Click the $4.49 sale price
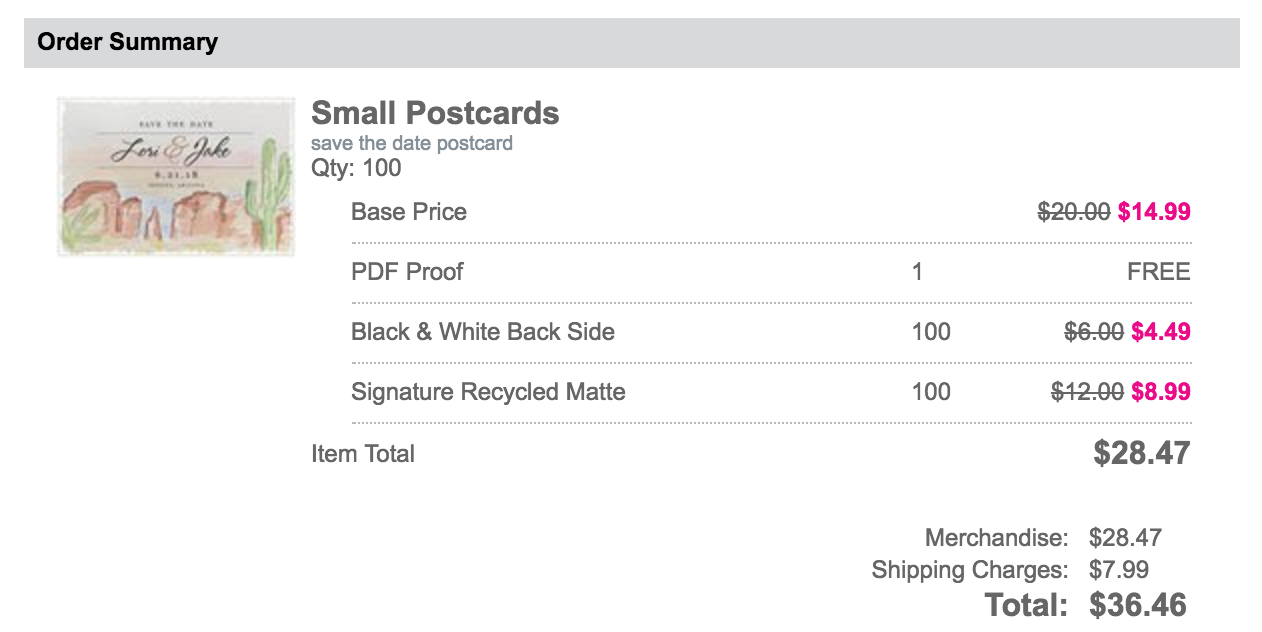 (1160, 332)
